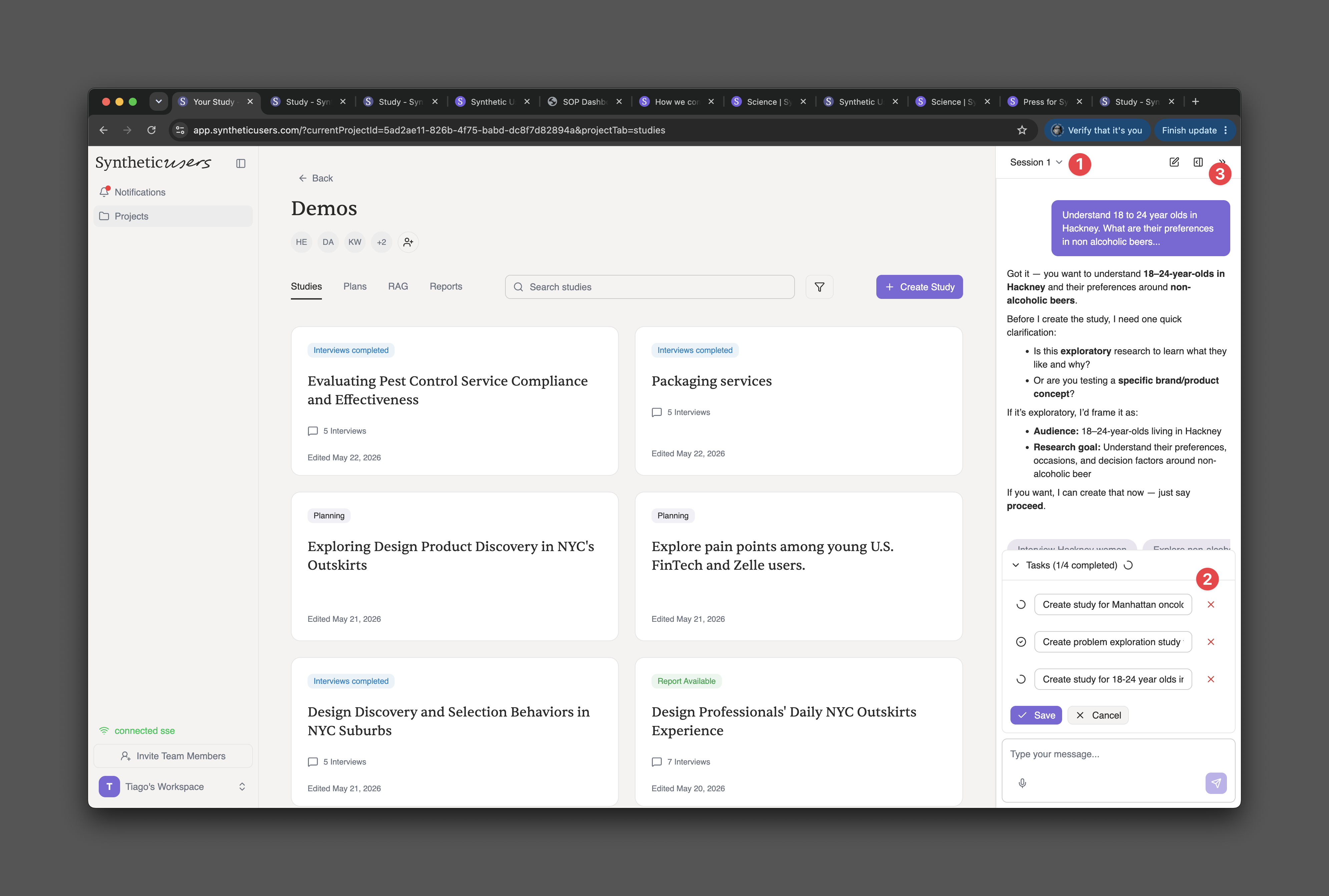Open the Packaging services study card
1329x896 pixels.
[x=799, y=401]
